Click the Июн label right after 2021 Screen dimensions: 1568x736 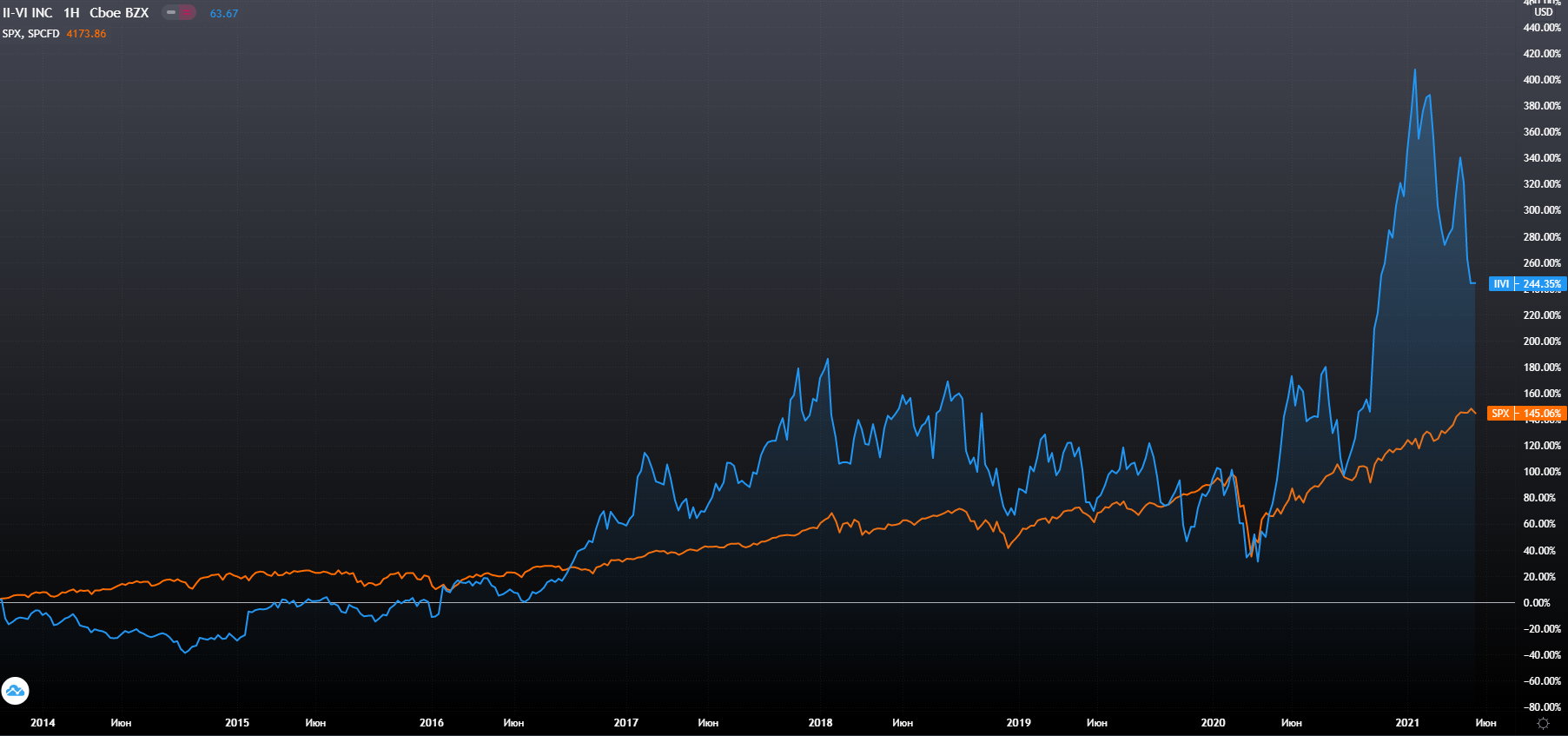click(x=1486, y=723)
